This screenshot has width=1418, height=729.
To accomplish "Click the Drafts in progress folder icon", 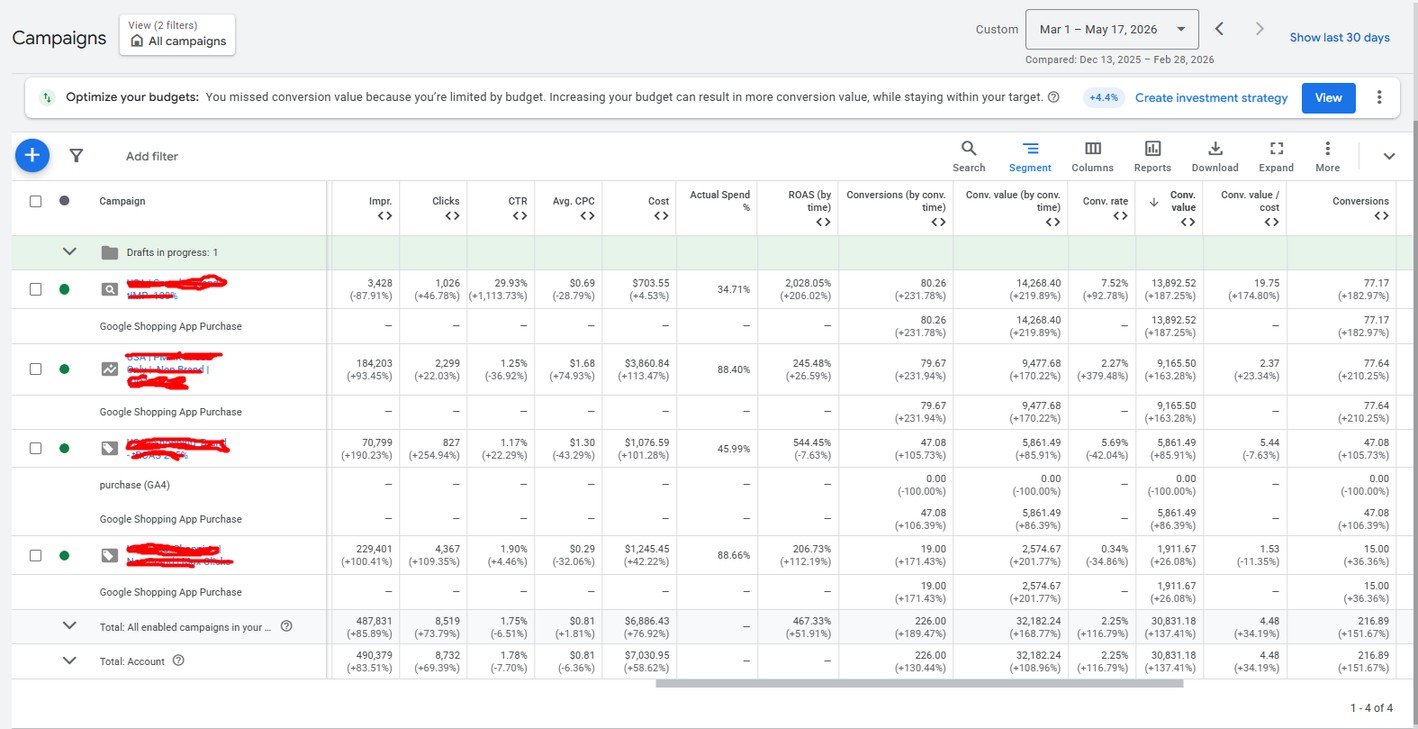I will point(110,252).
